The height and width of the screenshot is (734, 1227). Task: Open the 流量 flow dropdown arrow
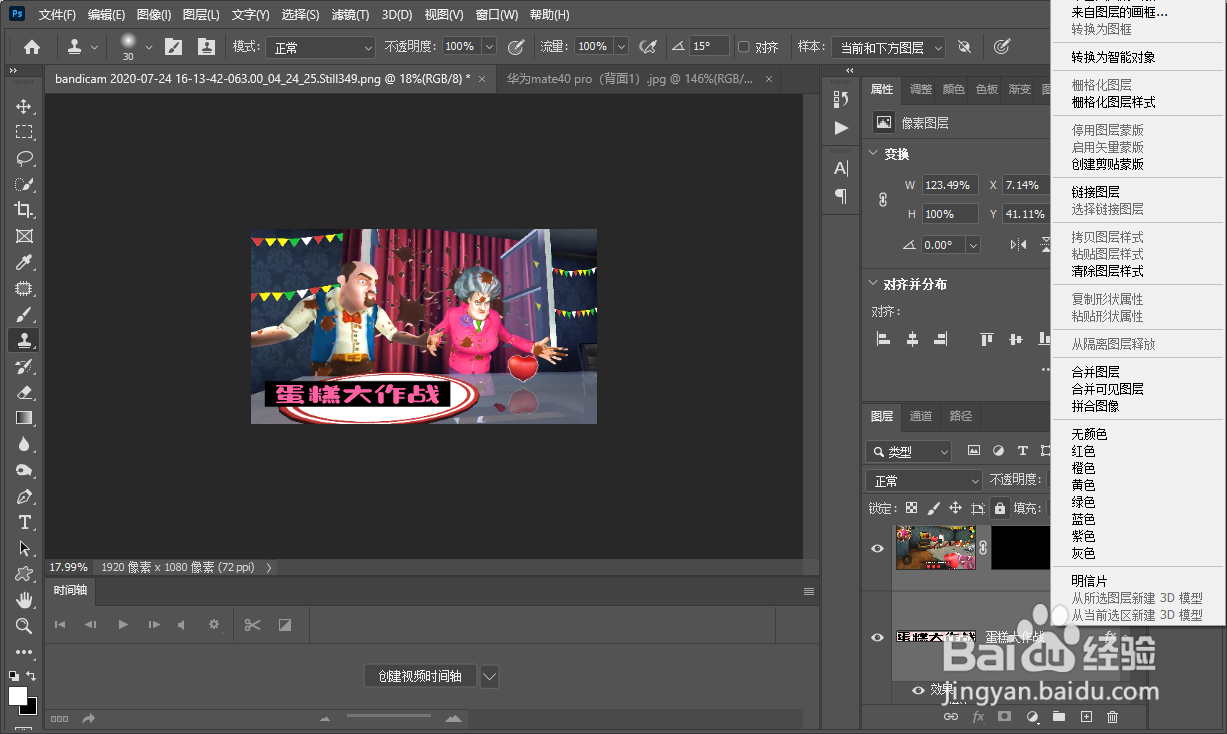(621, 47)
